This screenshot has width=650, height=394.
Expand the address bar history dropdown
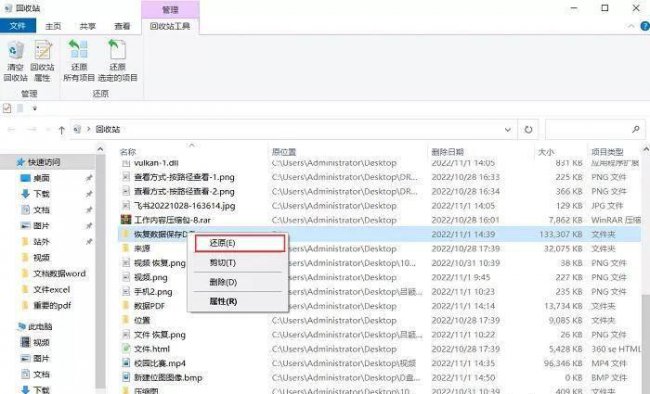click(508, 130)
